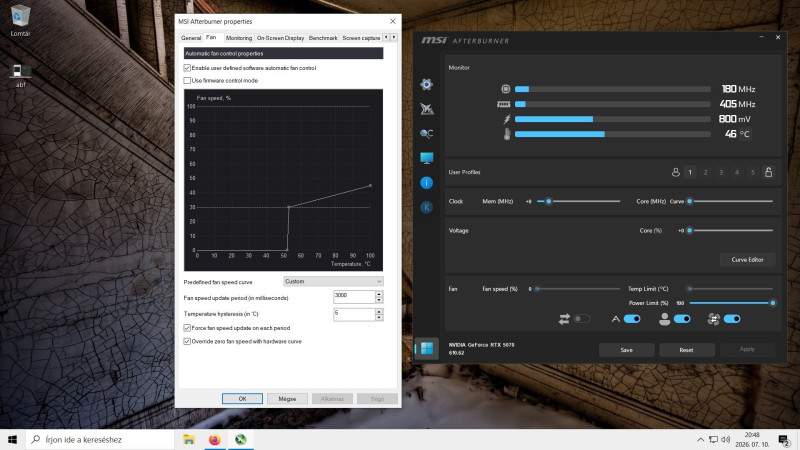Viewport: 800px width, 450px height.
Task: Click OK in properties dialog
Action: tap(242, 398)
